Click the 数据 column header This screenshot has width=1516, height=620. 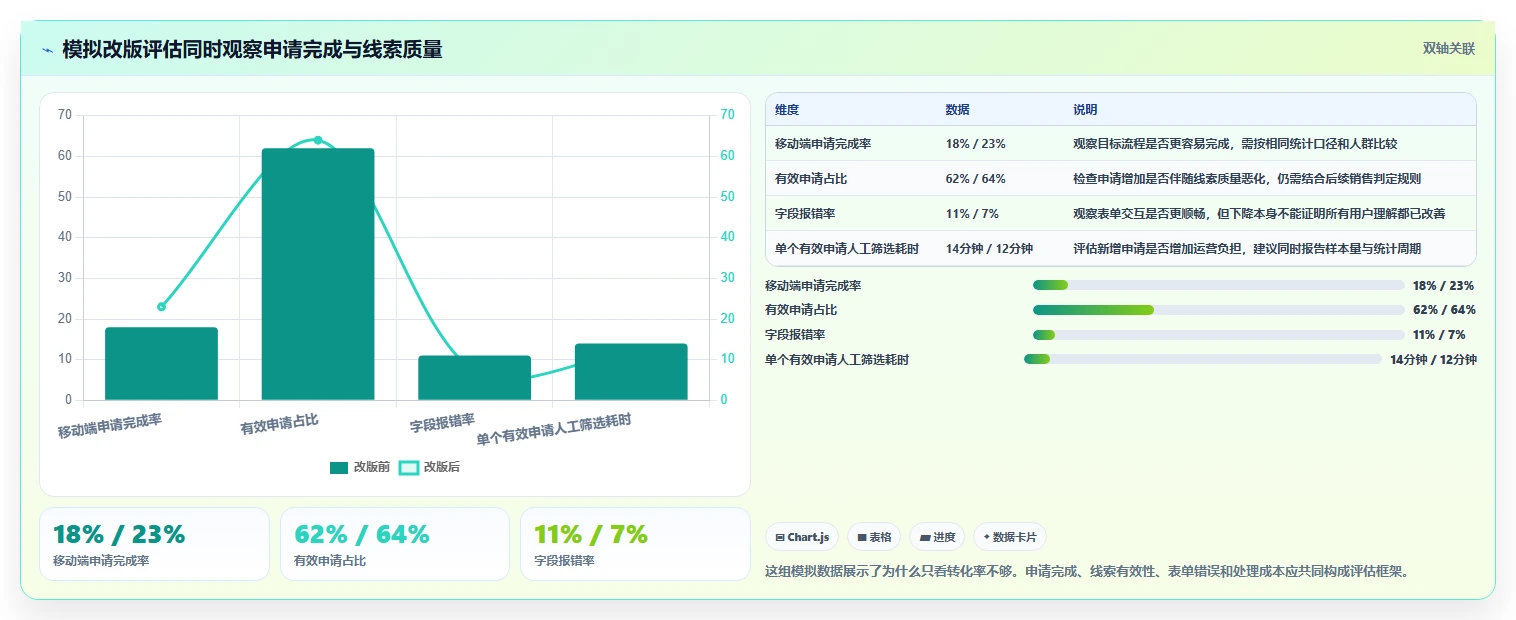coord(957,110)
